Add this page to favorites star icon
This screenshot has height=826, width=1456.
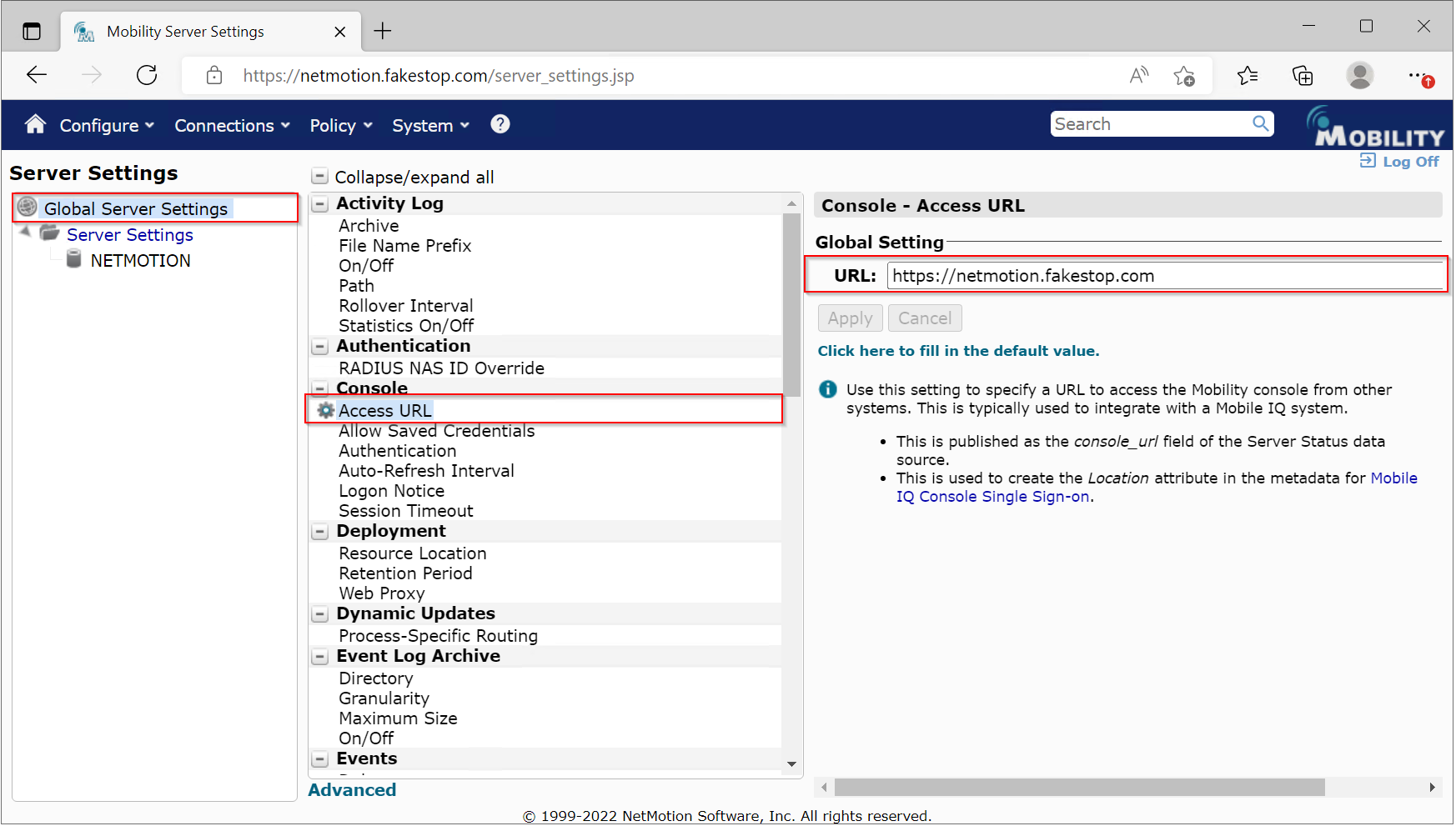(x=1183, y=76)
